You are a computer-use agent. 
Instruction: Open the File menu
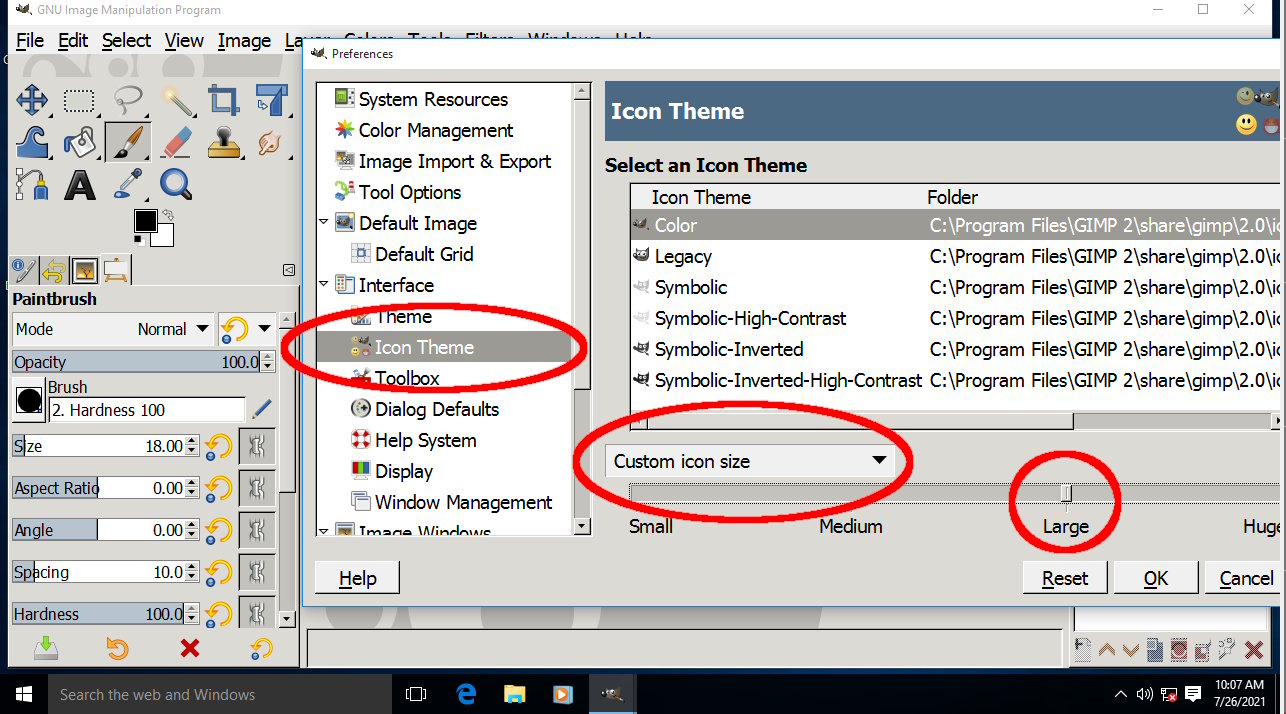(30, 41)
